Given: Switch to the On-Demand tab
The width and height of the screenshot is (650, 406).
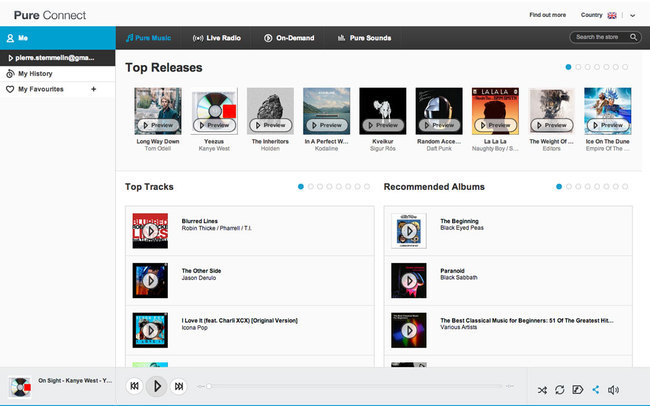Looking at the screenshot, I should click(289, 38).
